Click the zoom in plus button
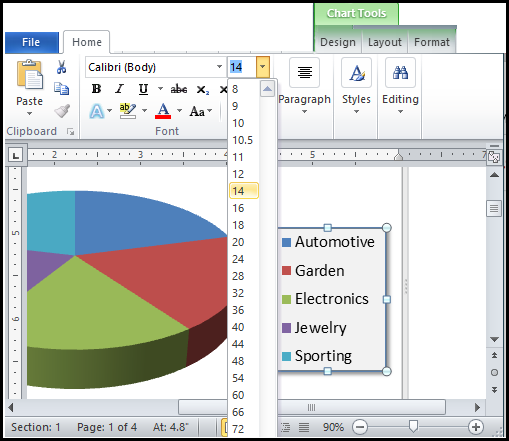 476,427
